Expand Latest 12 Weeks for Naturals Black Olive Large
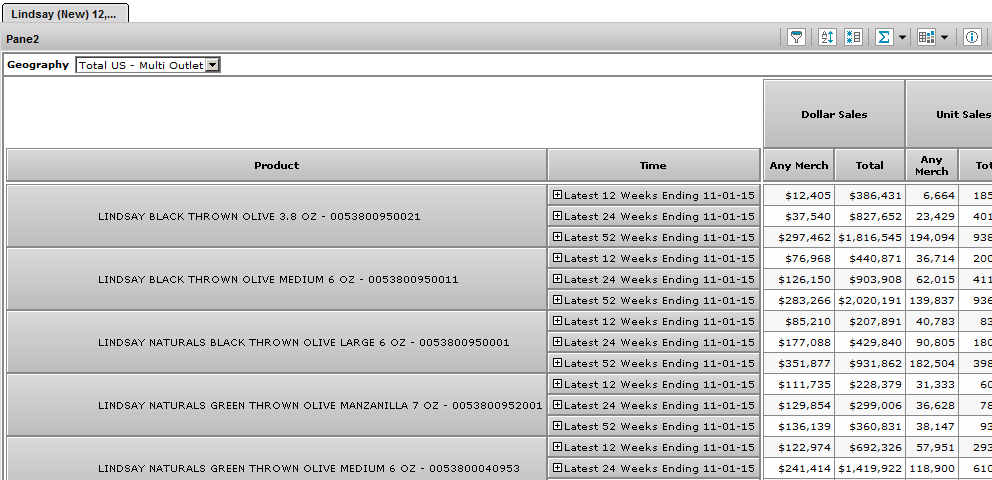 [557, 321]
